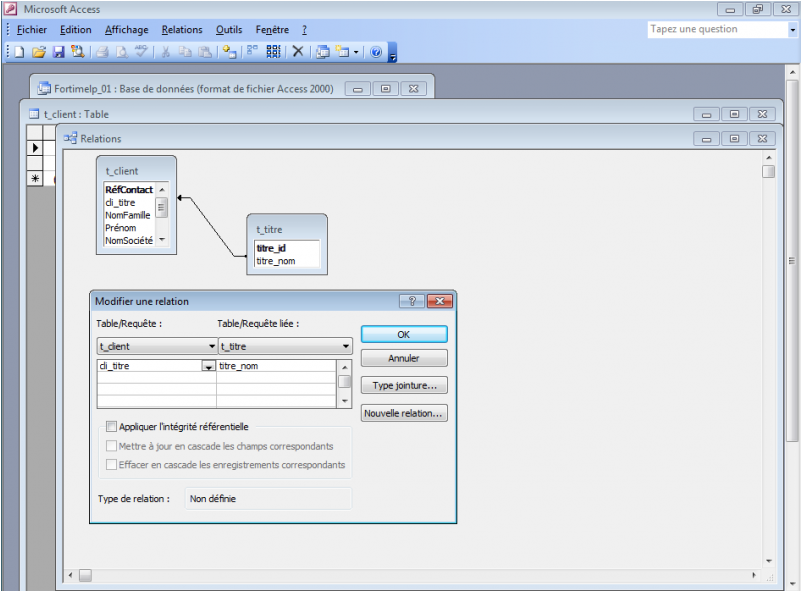This screenshot has width=801, height=591.
Task: Save the relationship layout via floppy icon
Action: click(58, 51)
